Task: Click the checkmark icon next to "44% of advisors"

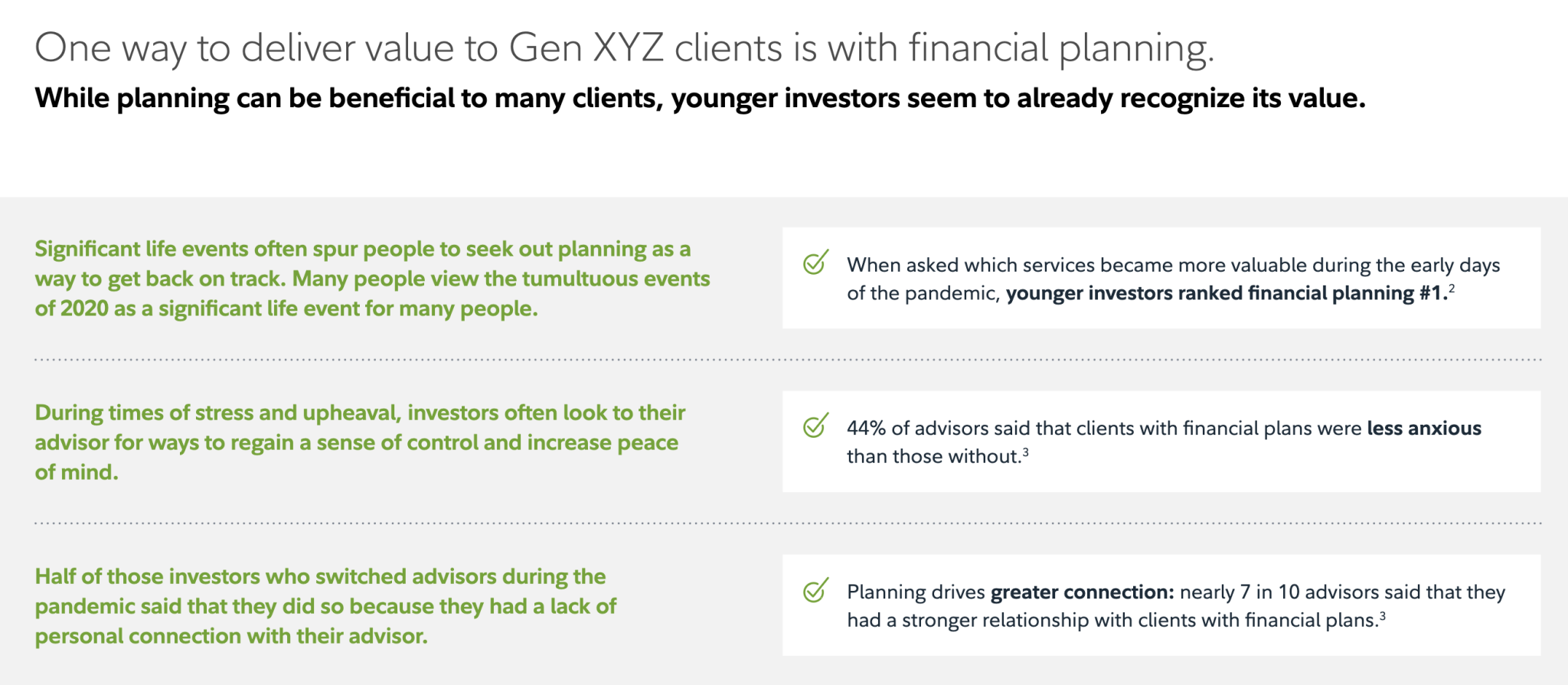Action: (815, 426)
